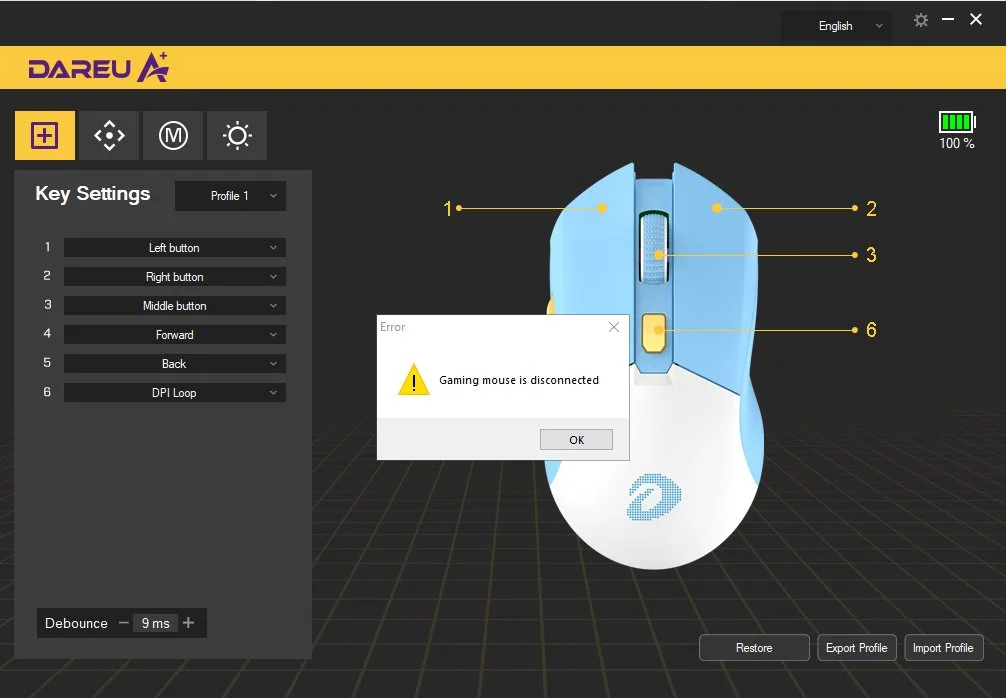Open the Right button assignment dropdown
1006x698 pixels.
(x=175, y=277)
